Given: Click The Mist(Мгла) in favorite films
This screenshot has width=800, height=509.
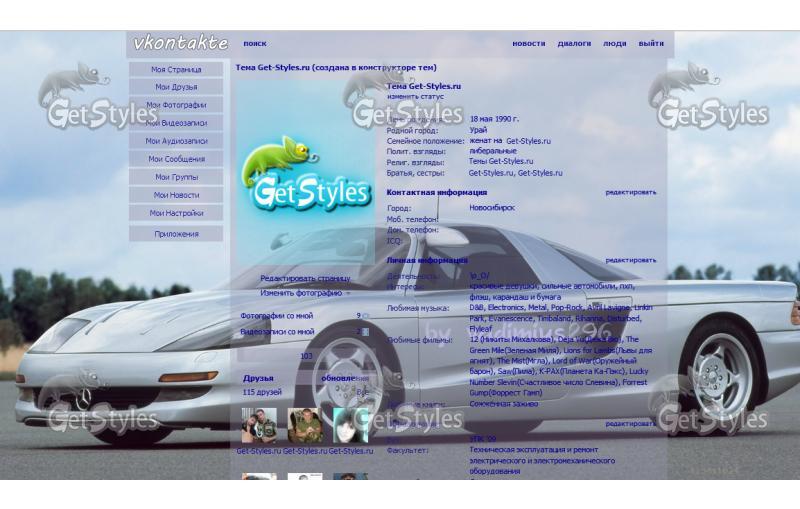Looking at the screenshot, I should (x=523, y=361).
